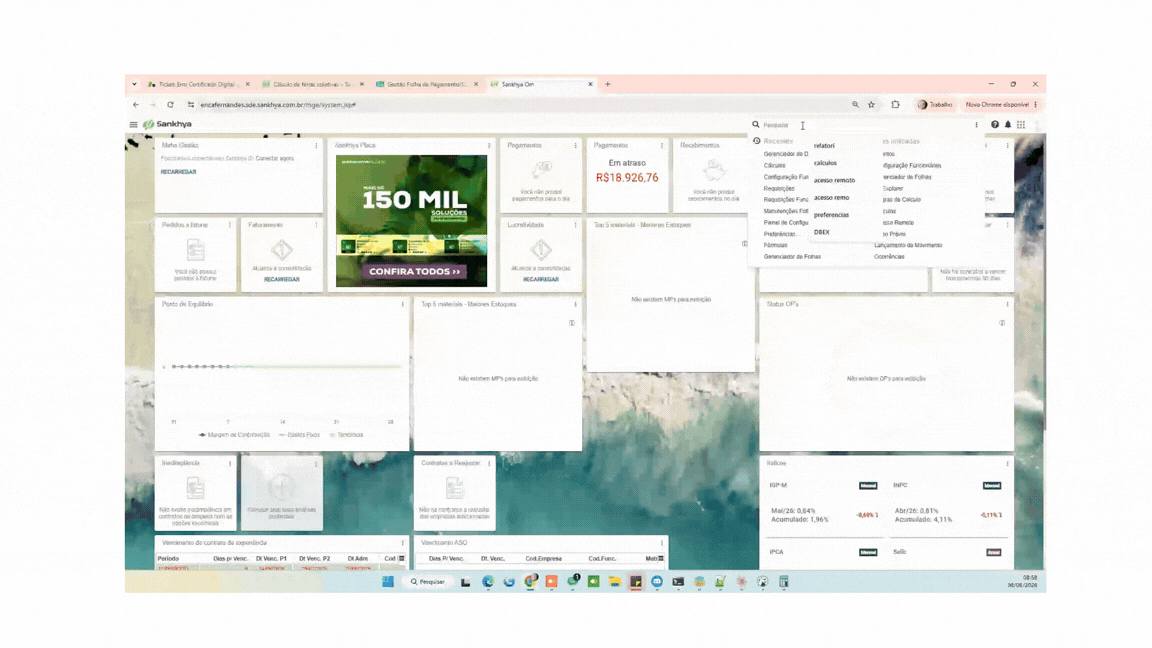This screenshot has height=648, width=1152.
Task: Open column settings in Vencimento ASO table
Action: point(661,558)
